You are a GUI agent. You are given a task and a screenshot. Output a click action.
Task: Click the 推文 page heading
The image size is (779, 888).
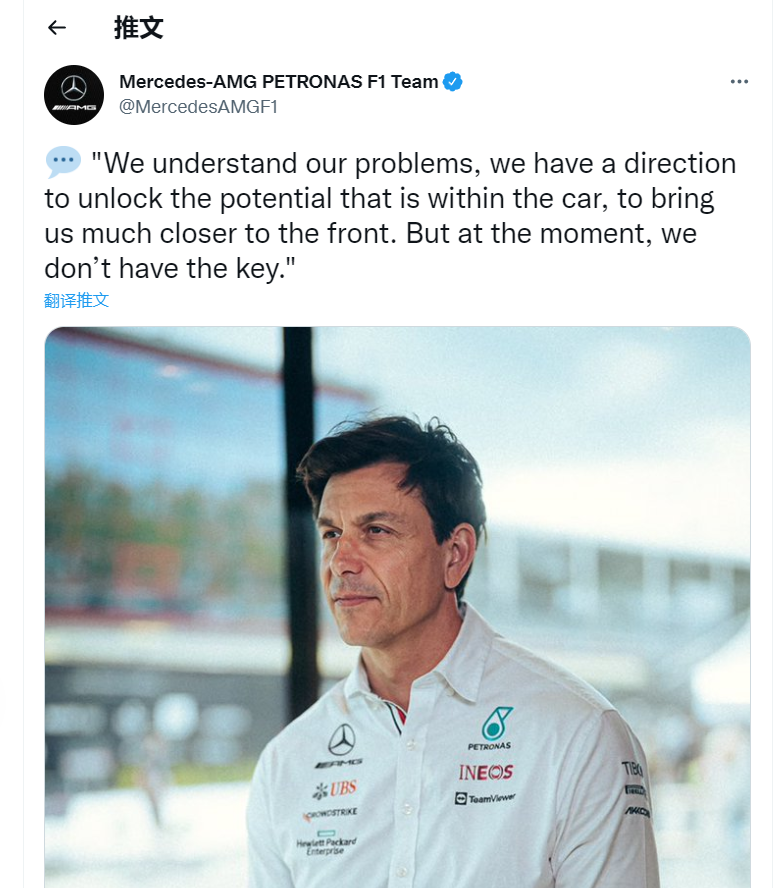tap(138, 28)
